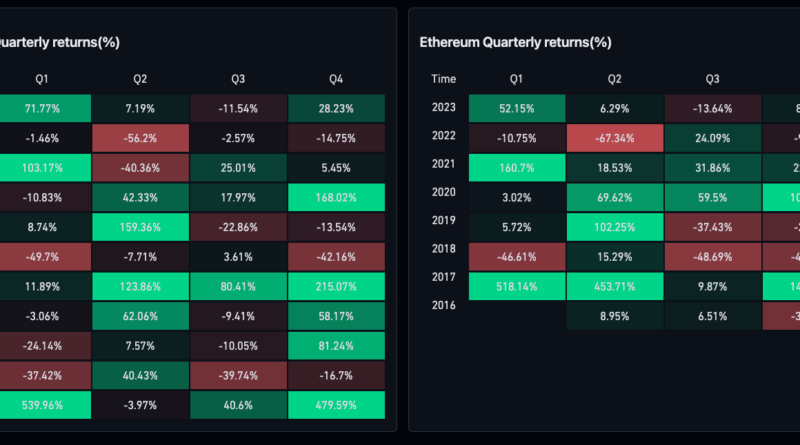This screenshot has width=800, height=445.
Task: Click the -67.34% red cell
Action: pos(614,138)
